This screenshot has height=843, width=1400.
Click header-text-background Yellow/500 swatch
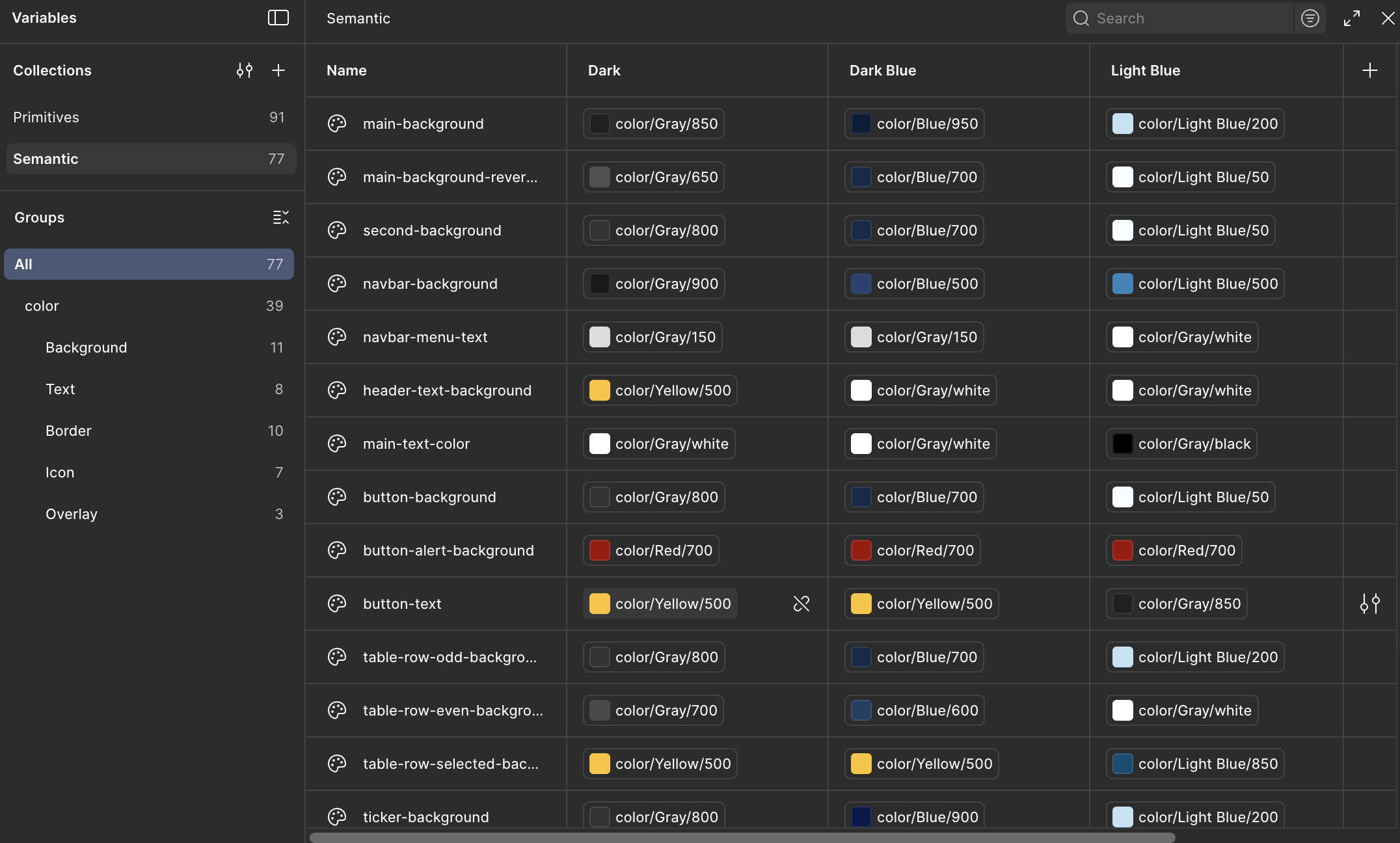tap(599, 390)
